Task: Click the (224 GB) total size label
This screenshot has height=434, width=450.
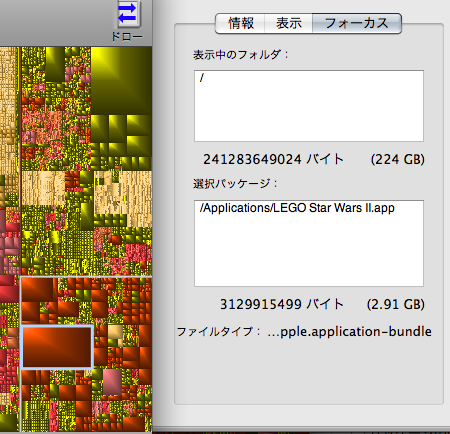Action: click(x=397, y=159)
